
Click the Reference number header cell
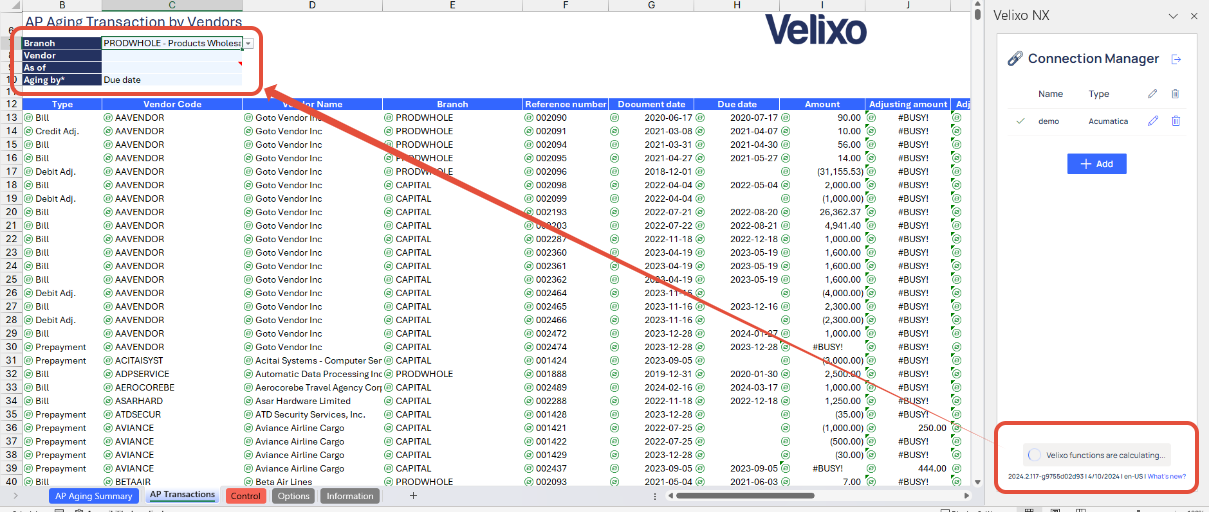pos(565,104)
